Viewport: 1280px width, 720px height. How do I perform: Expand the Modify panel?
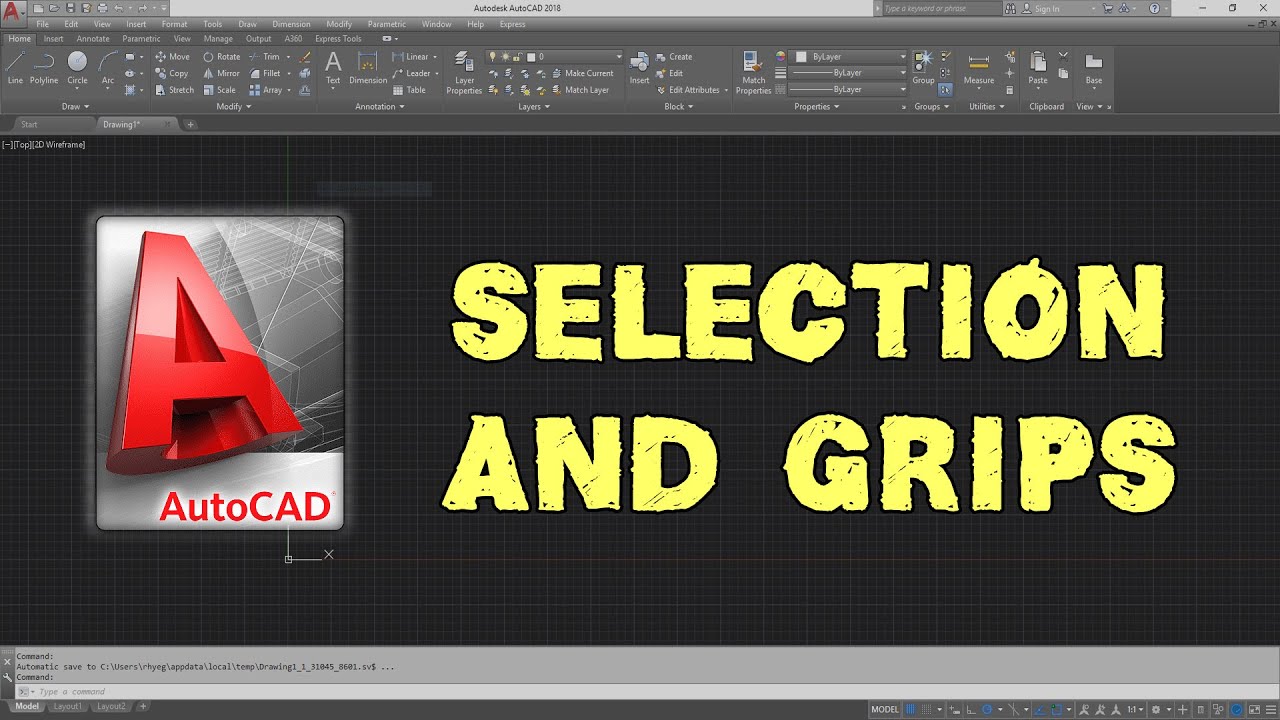coord(234,106)
